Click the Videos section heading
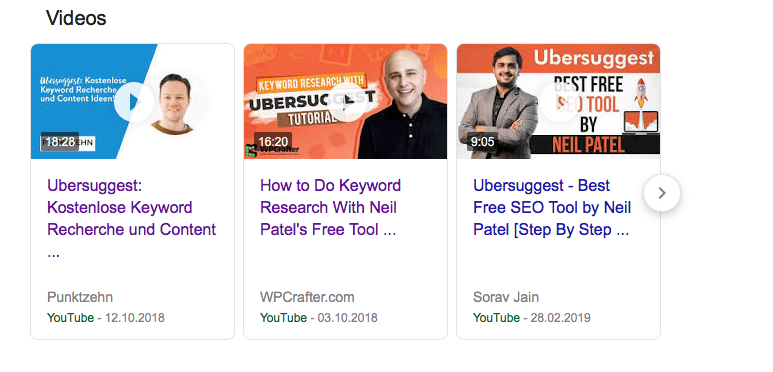Image resolution: width=773 pixels, height=372 pixels. point(76,19)
